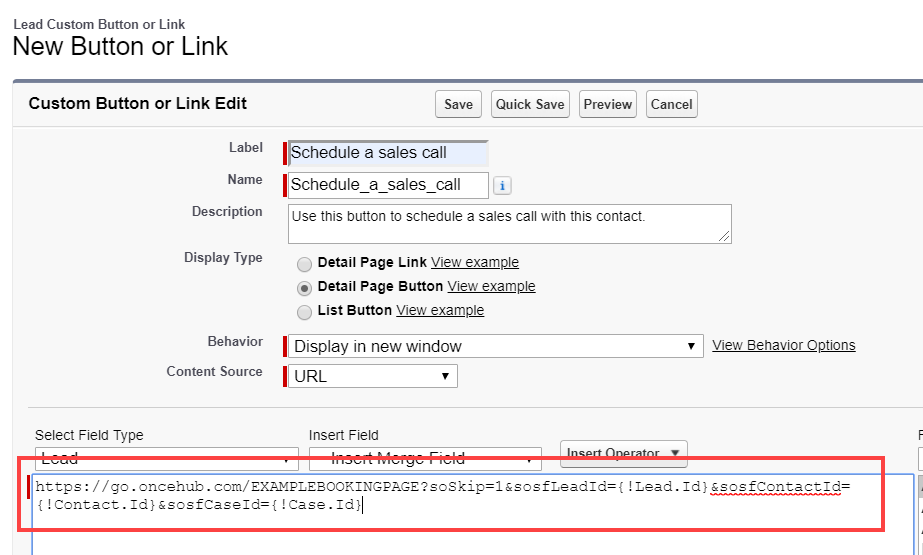Click the Preview button
Screen dimensions: 923x555
[x=608, y=104]
